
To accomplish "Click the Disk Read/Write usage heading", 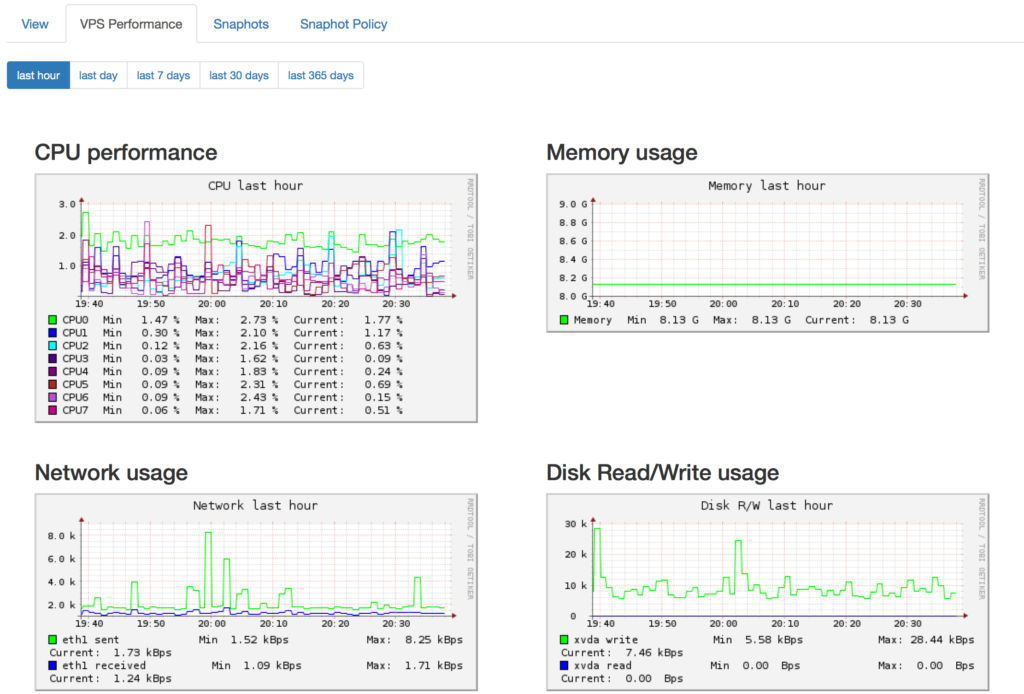I will (662, 472).
